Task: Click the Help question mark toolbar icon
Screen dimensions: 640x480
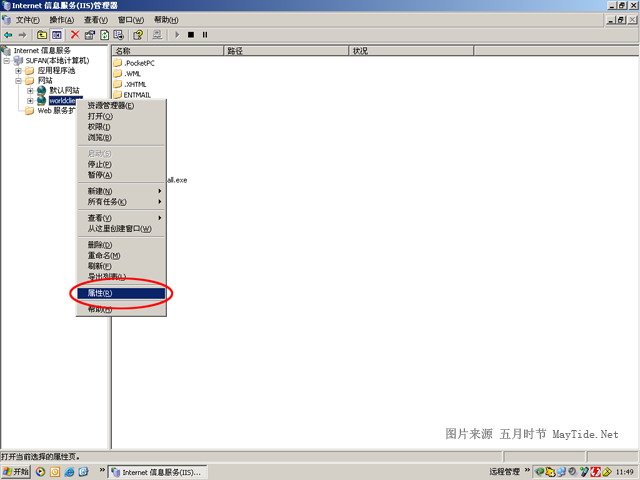Action: pos(138,34)
